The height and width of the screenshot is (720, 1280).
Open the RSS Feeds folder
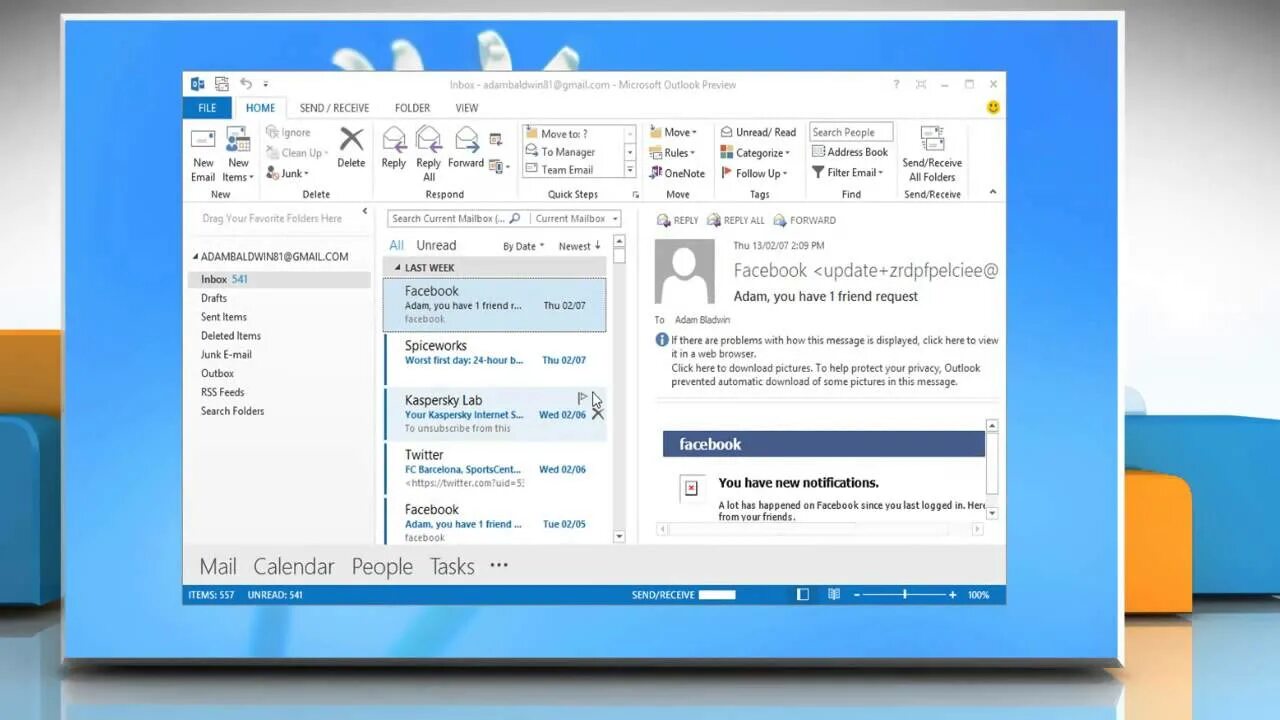(x=222, y=393)
